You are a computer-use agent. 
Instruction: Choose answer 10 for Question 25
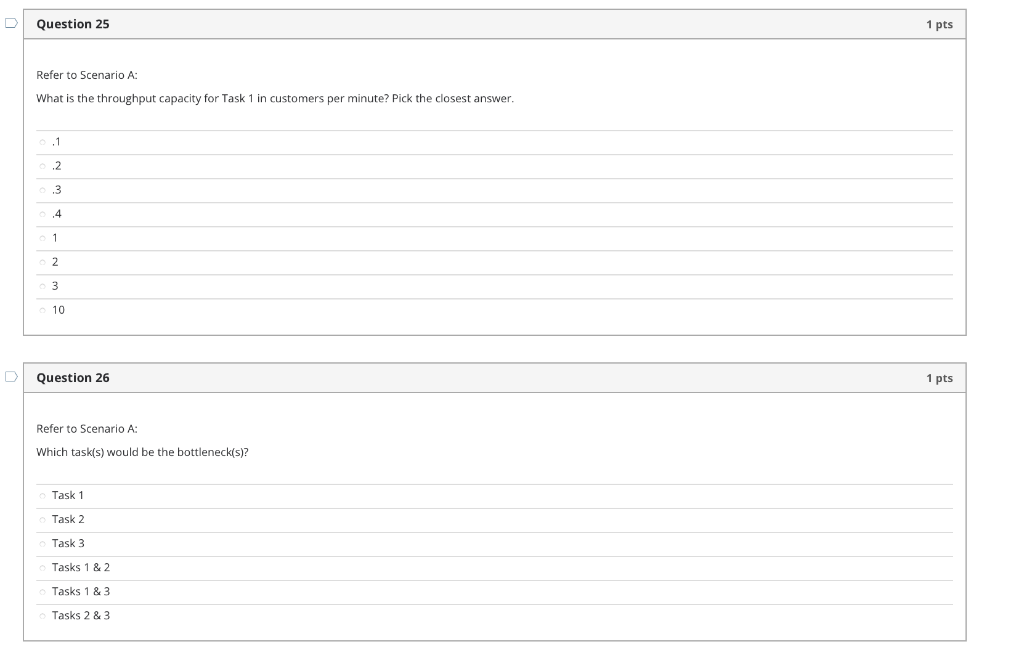(42, 310)
